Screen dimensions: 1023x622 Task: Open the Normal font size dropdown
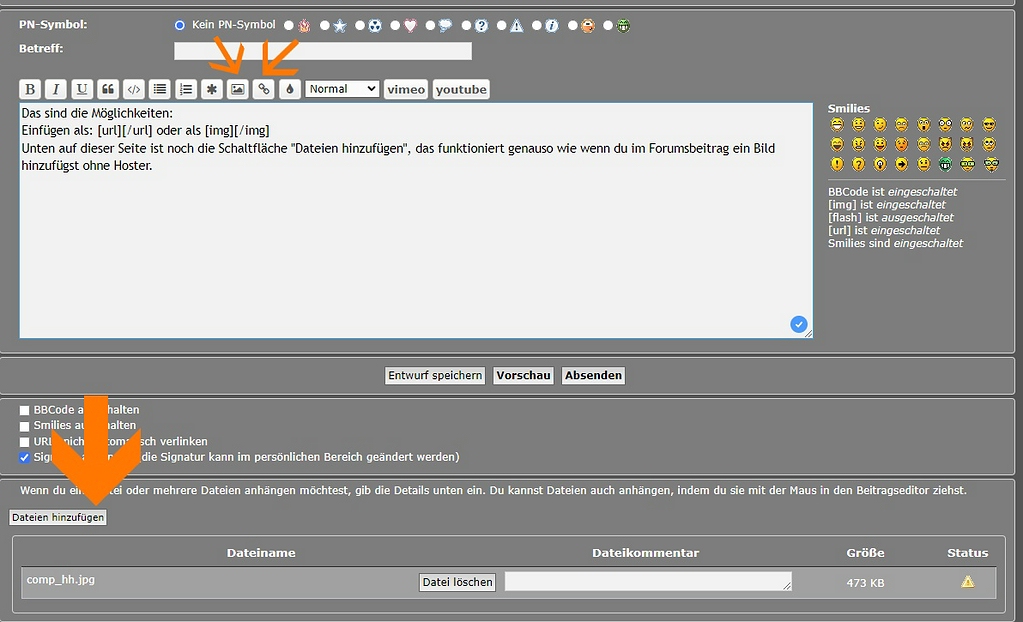342,89
